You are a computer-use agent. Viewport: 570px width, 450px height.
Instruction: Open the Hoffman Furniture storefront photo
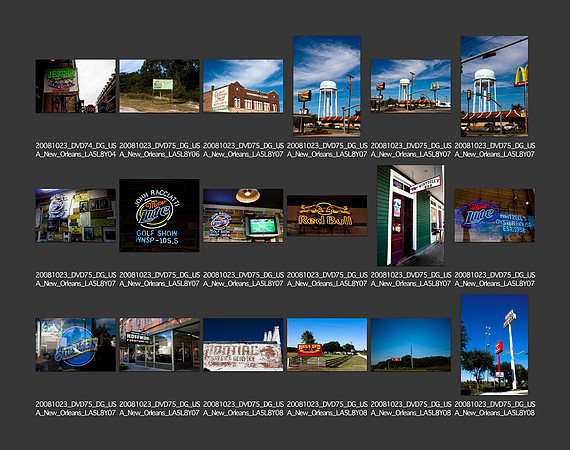coord(159,345)
